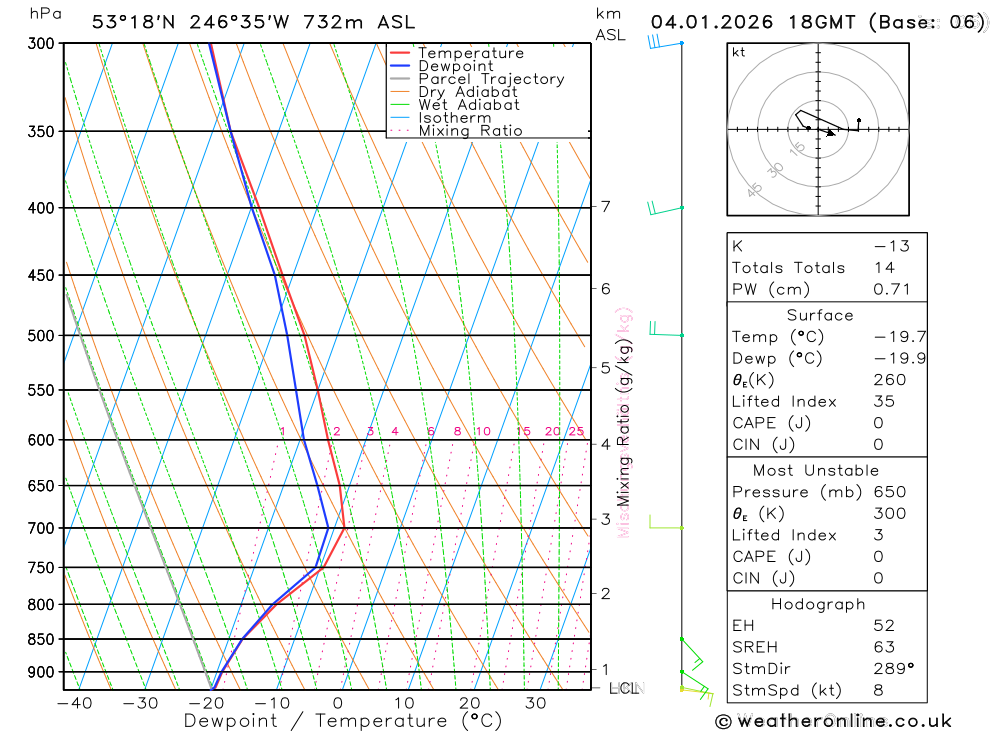Click the LCL level marker

point(624,688)
